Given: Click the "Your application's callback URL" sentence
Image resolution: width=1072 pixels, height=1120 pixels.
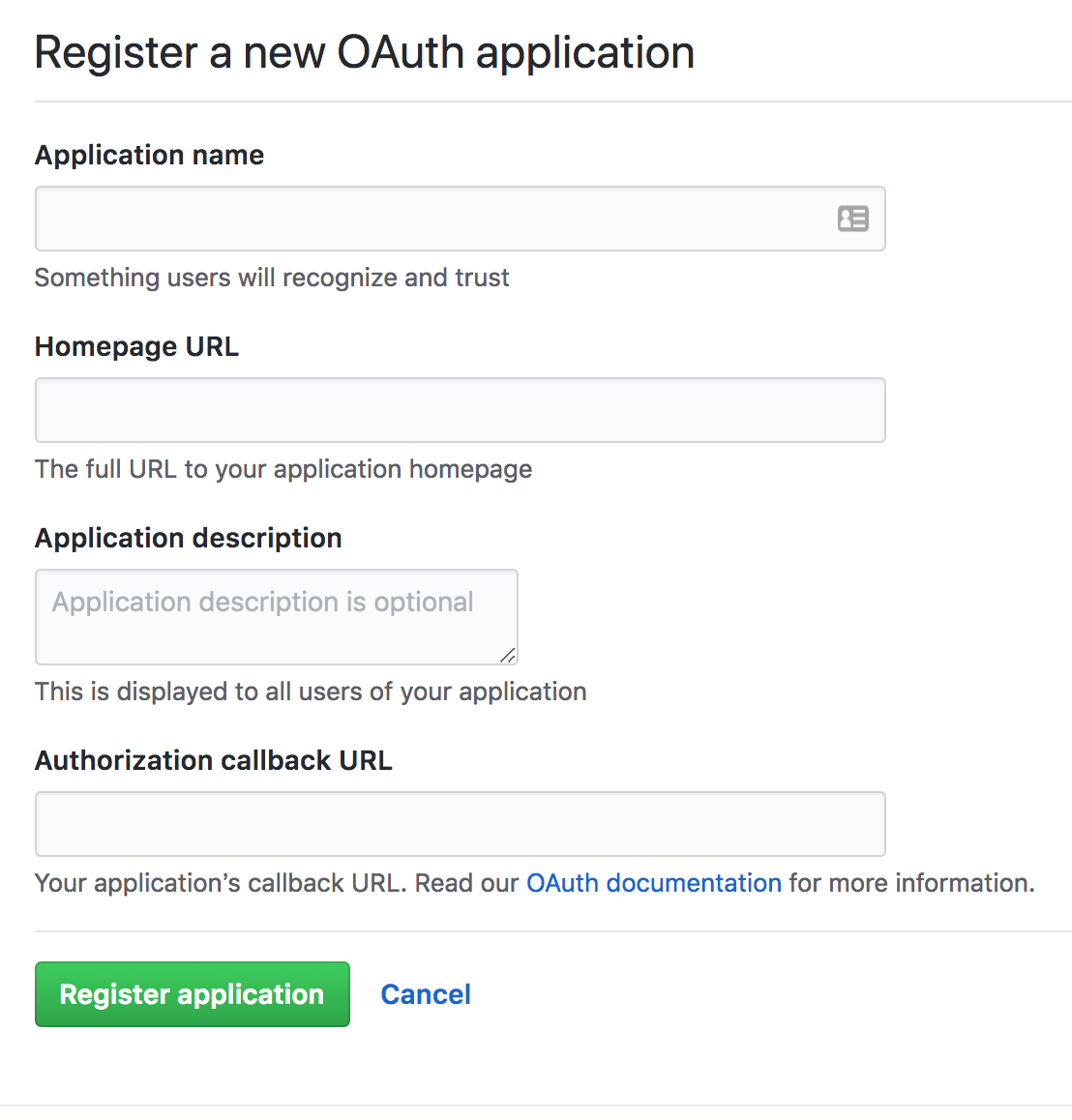Looking at the screenshot, I should click(x=220, y=883).
